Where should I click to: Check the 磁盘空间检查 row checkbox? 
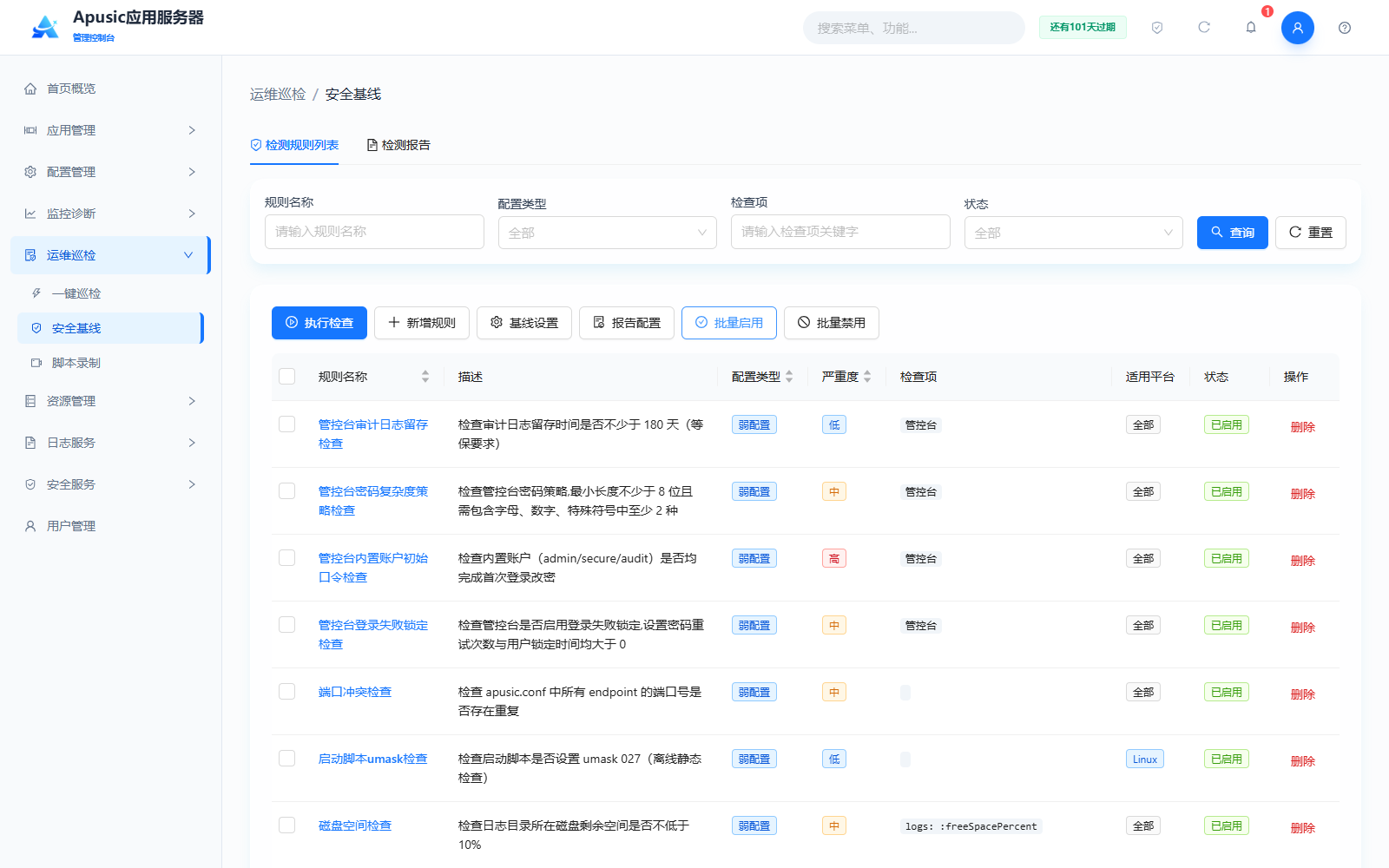click(x=287, y=825)
